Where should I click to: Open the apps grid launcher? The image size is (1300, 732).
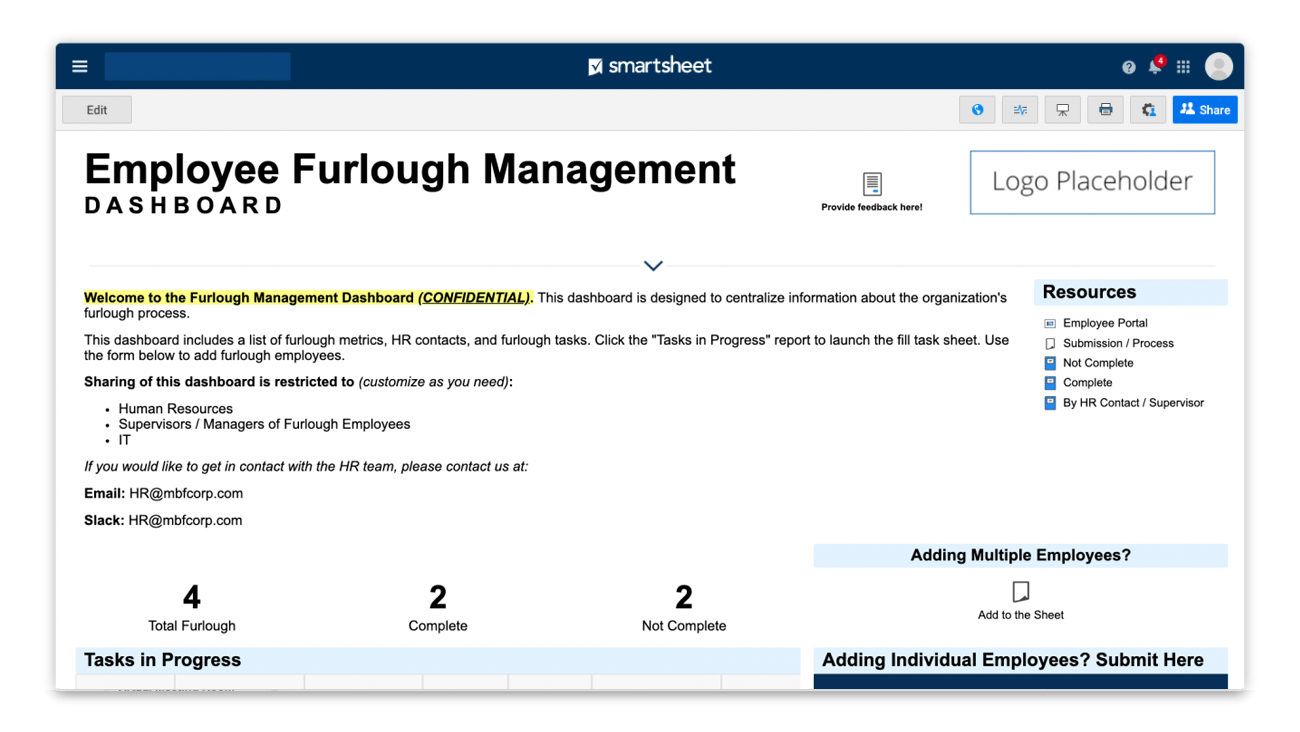point(1183,67)
